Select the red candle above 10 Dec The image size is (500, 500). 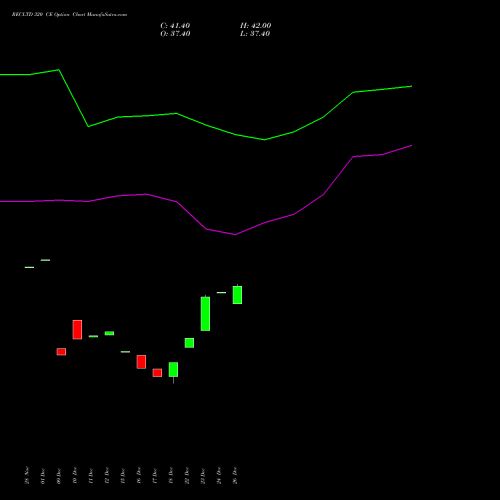[x=77, y=330]
